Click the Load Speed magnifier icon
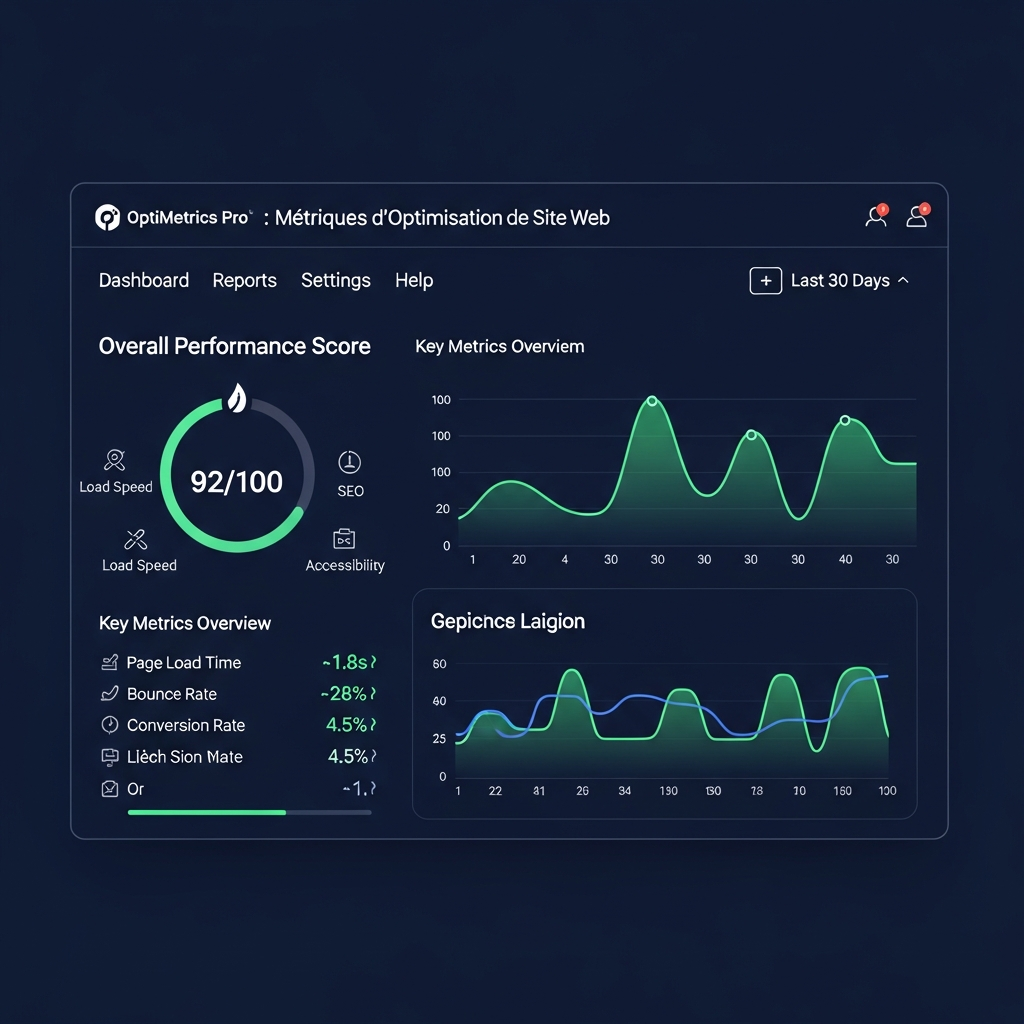Screen dimensions: 1024x1024 (x=114, y=461)
